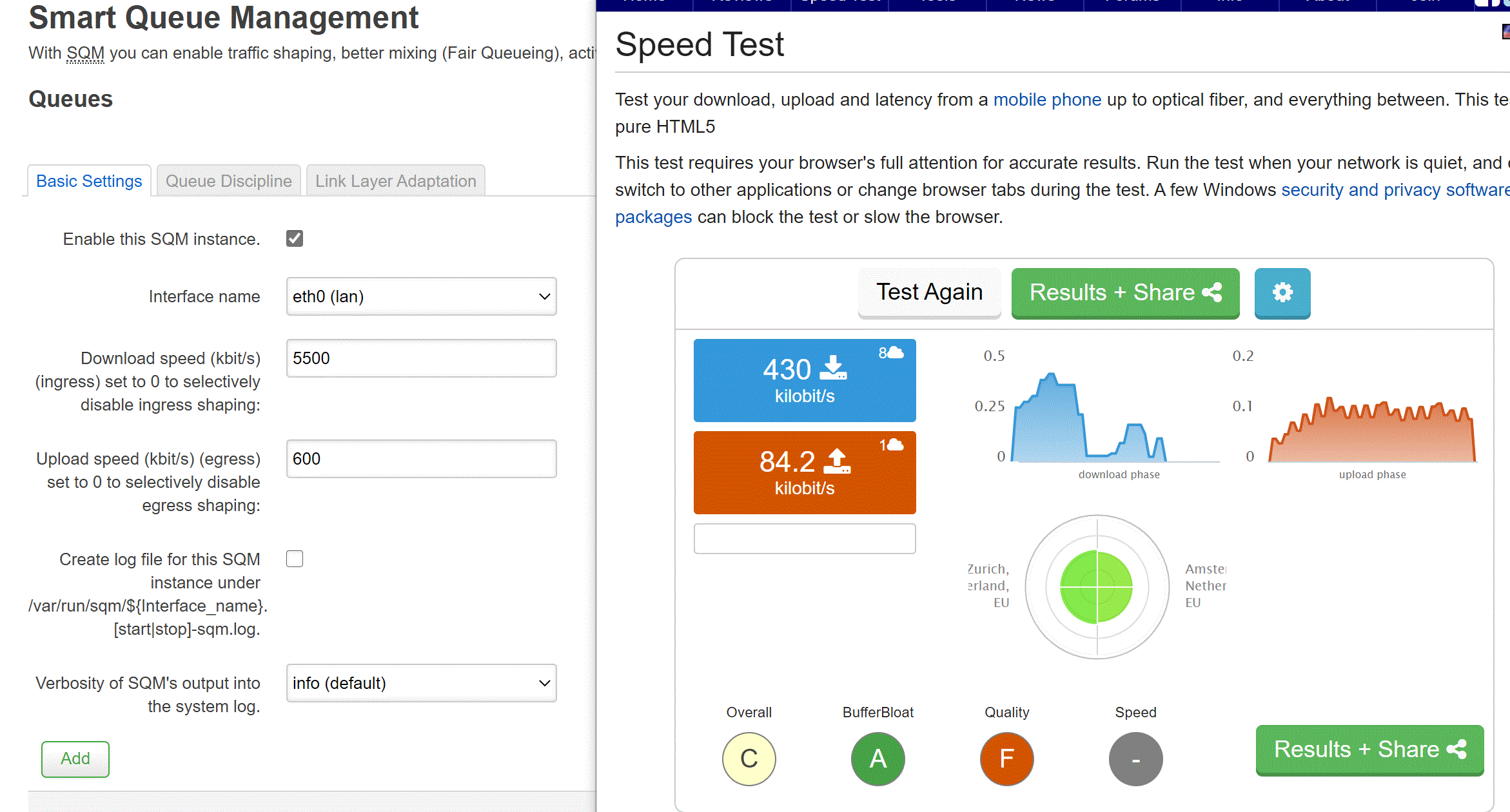Click the blue settings gear icon
This screenshot has width=1510, height=812.
click(1282, 293)
